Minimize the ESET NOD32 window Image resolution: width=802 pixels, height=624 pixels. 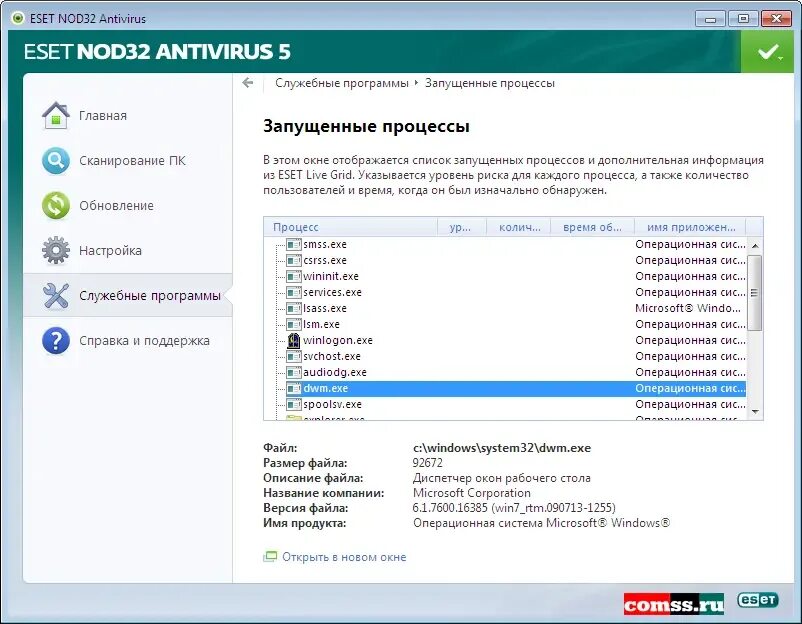pos(710,19)
